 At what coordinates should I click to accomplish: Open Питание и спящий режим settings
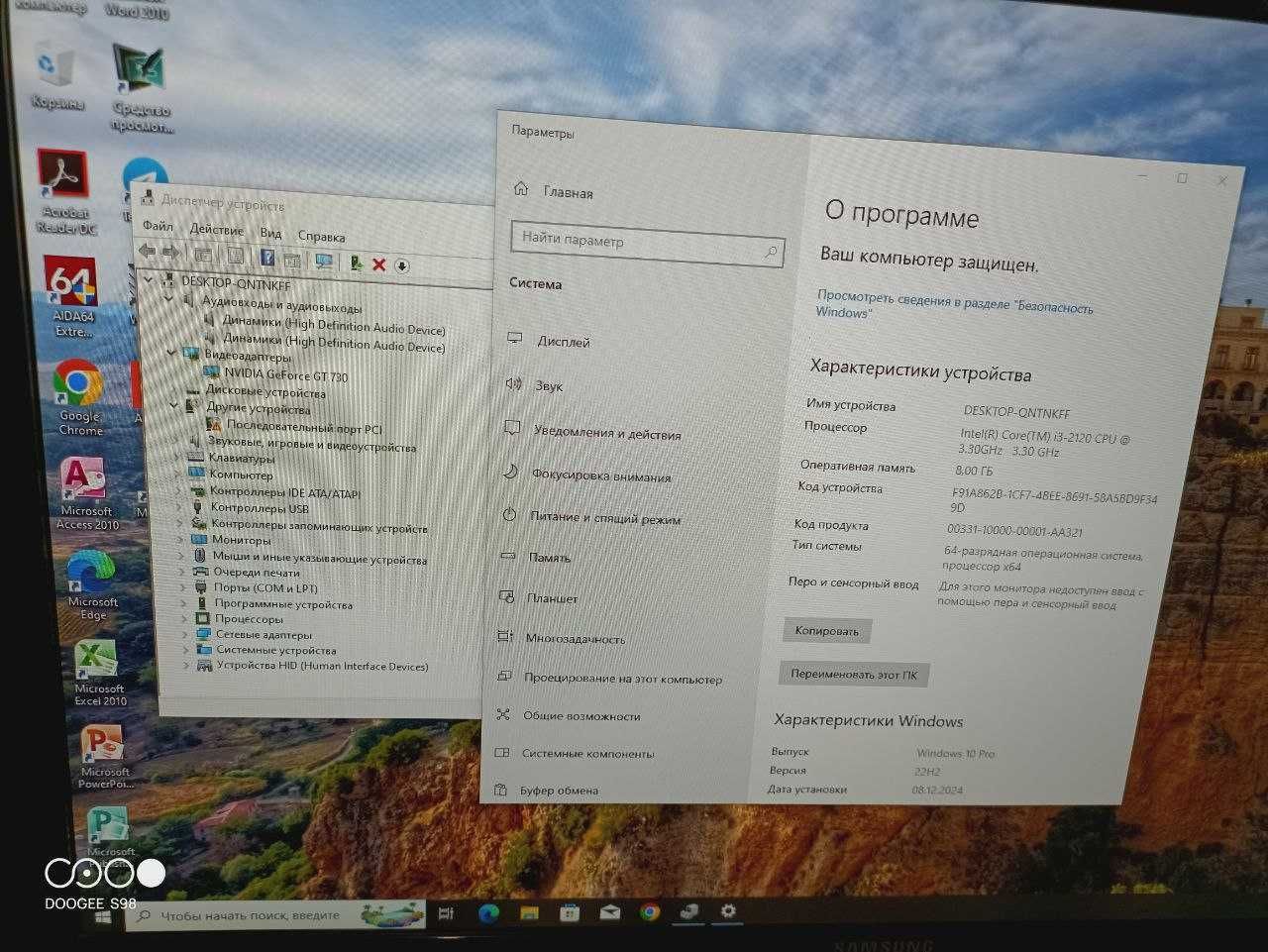tap(604, 517)
